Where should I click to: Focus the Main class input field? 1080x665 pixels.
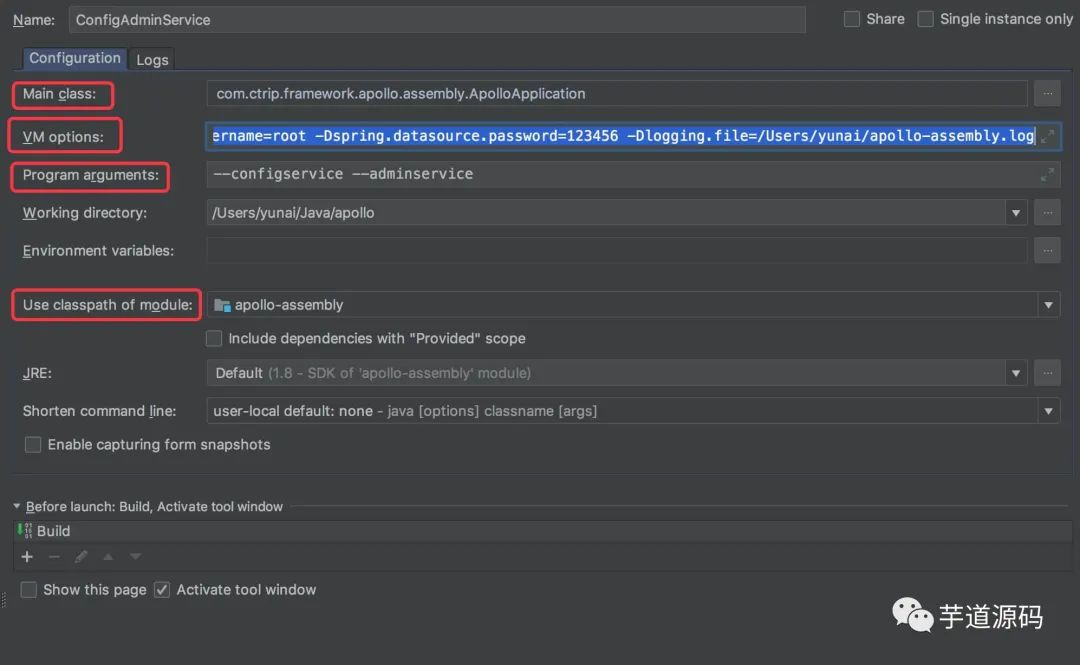[616, 93]
